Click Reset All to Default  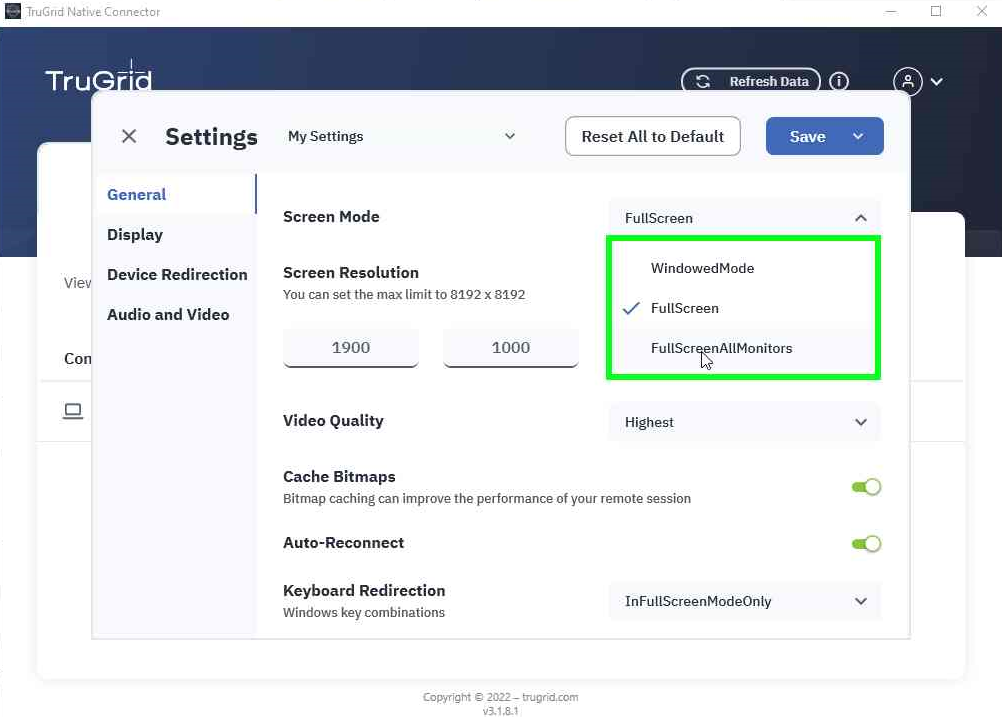[652, 136]
